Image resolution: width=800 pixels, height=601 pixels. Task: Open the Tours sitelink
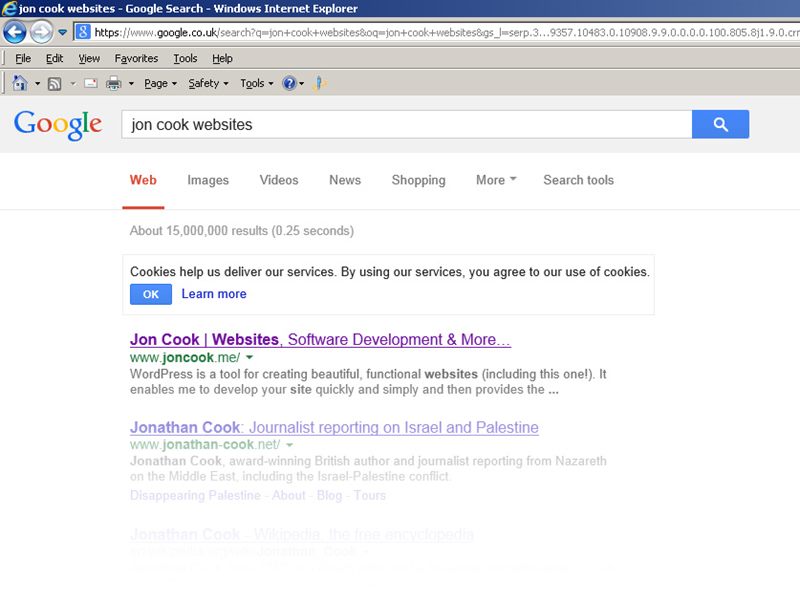(369, 495)
